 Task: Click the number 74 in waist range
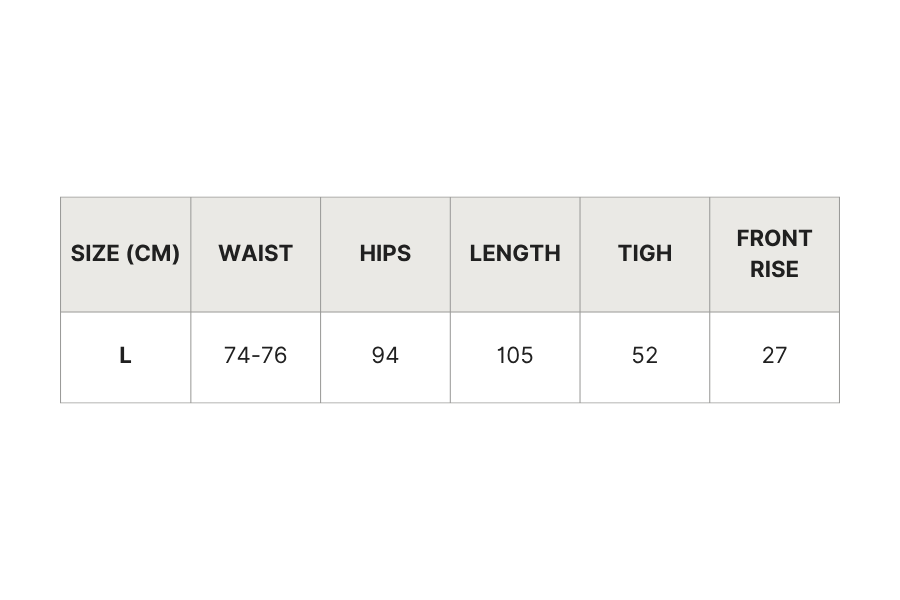tap(237, 355)
